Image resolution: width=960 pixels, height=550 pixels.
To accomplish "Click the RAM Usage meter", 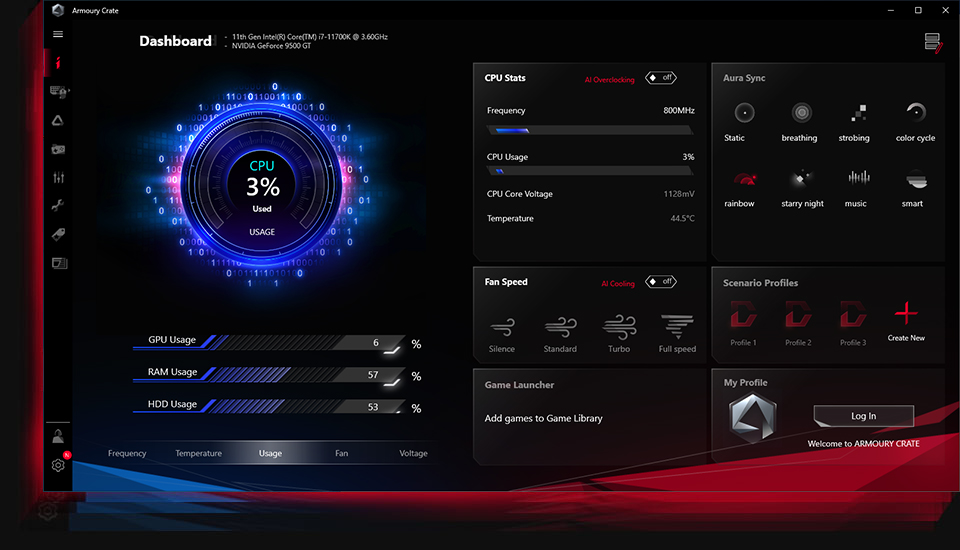I will [269, 375].
